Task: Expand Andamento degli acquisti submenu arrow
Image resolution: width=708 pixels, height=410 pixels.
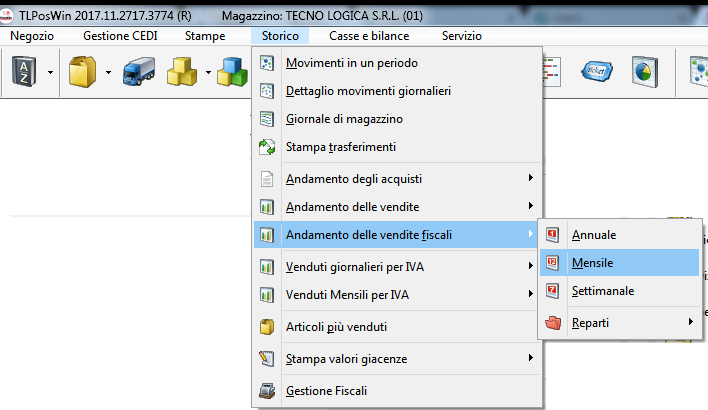Action: [x=530, y=179]
